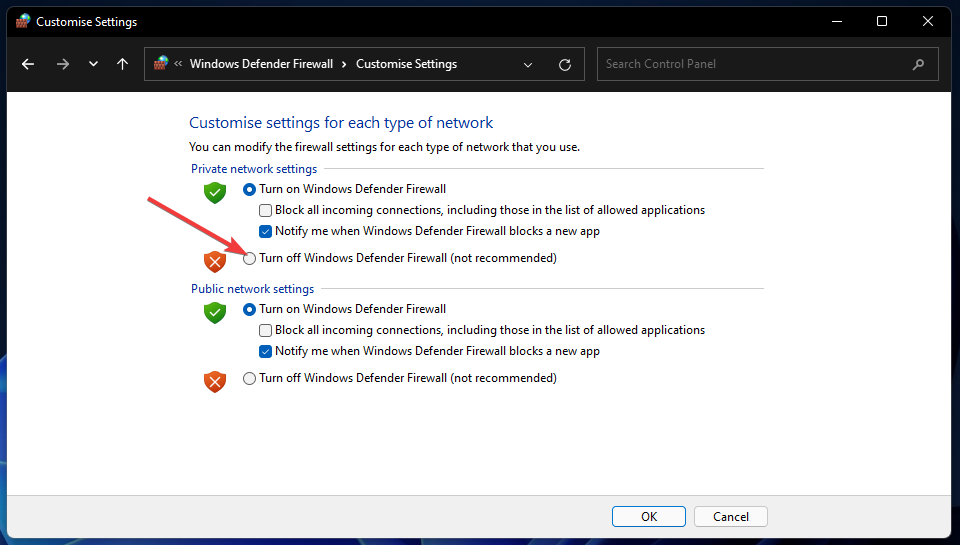This screenshot has width=960, height=545.
Task: Uncheck Notify me checkbox under Public settings
Action: tap(266, 351)
